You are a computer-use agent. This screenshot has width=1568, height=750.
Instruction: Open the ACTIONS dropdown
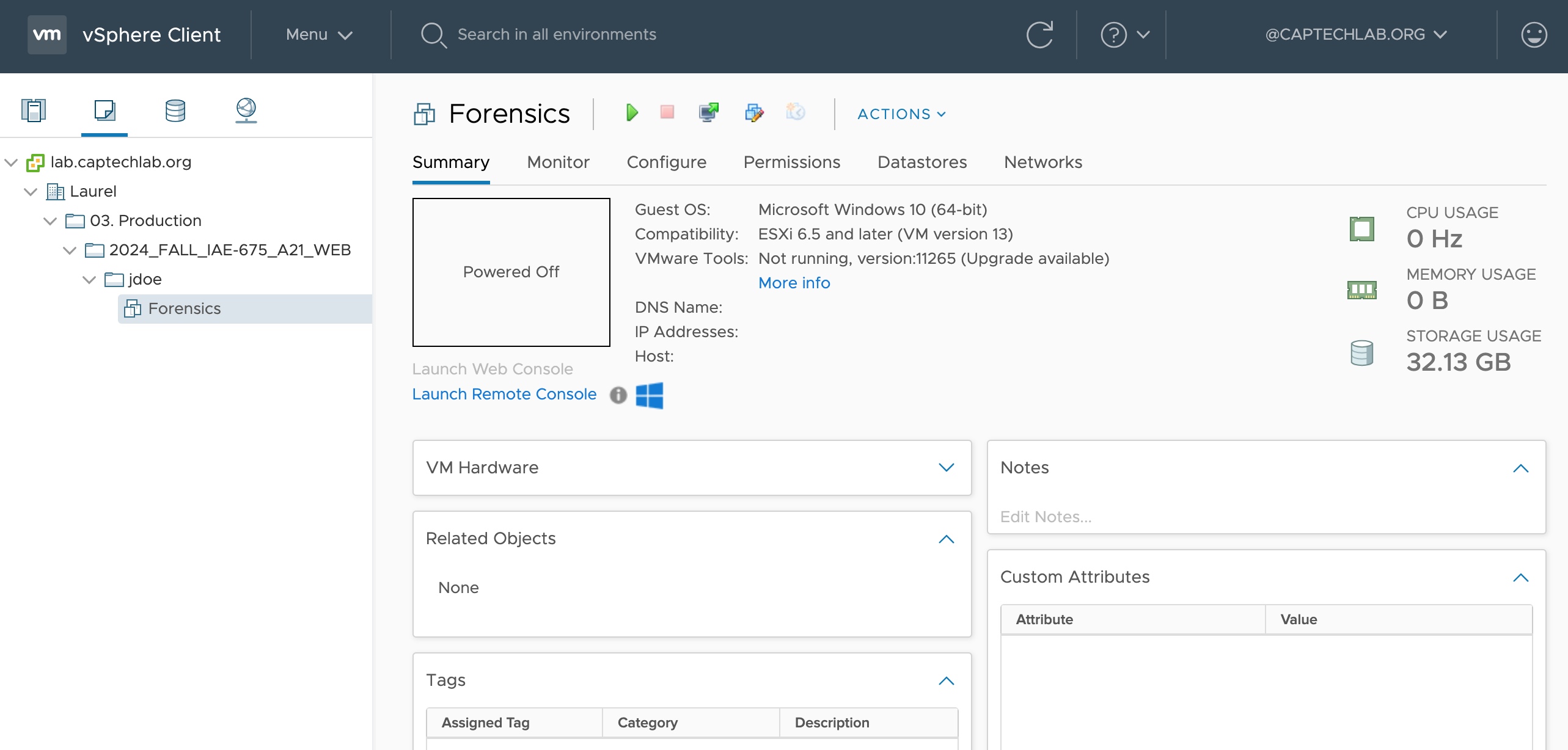[901, 114]
